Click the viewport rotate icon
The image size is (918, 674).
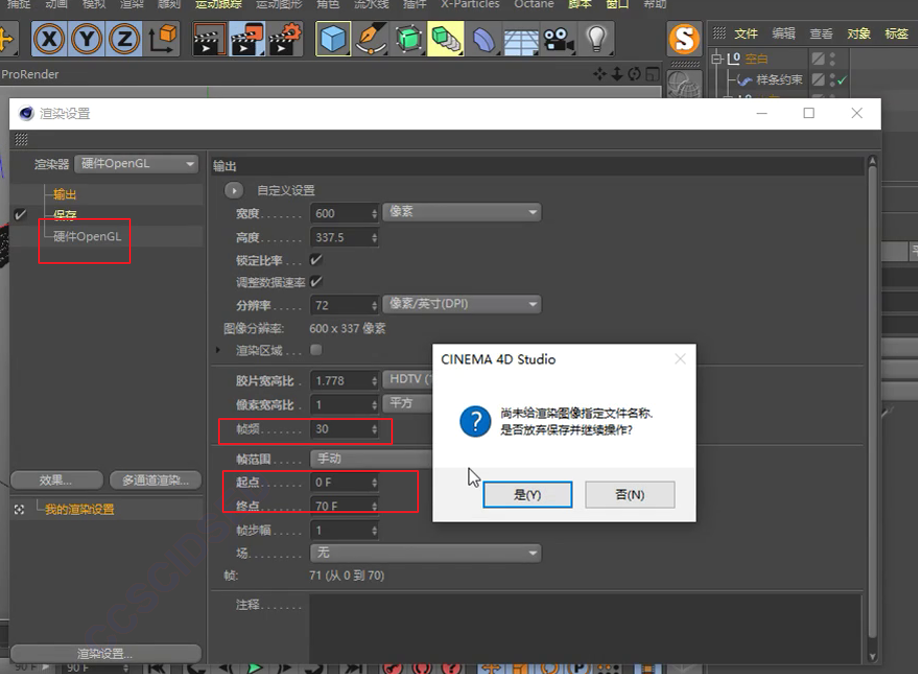pyautogui.click(x=634, y=74)
